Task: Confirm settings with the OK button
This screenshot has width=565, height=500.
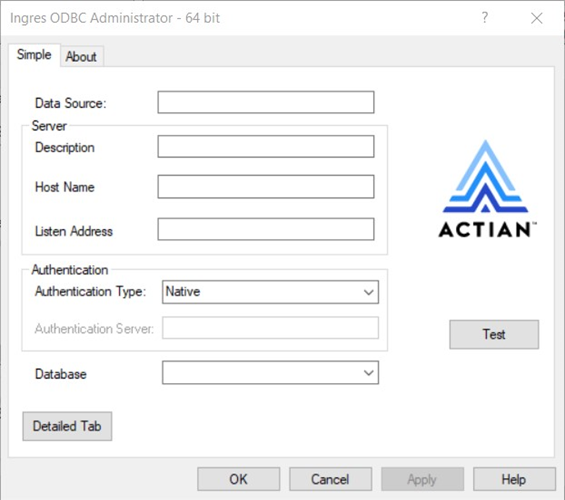Action: click(x=239, y=479)
